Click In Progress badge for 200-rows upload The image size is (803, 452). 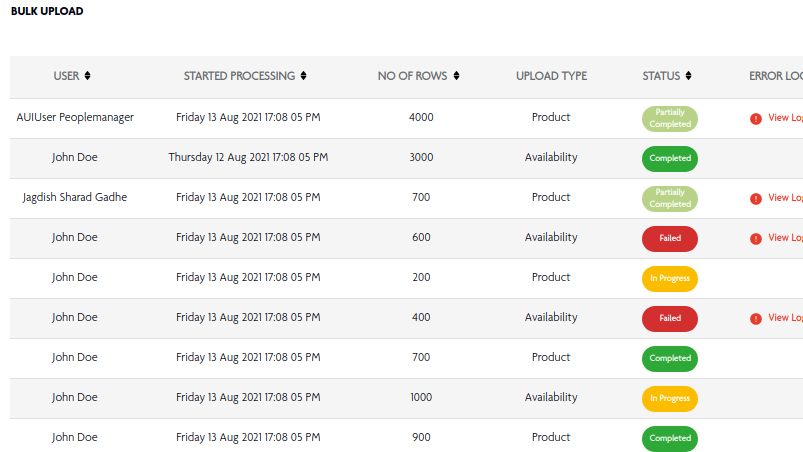[670, 278]
